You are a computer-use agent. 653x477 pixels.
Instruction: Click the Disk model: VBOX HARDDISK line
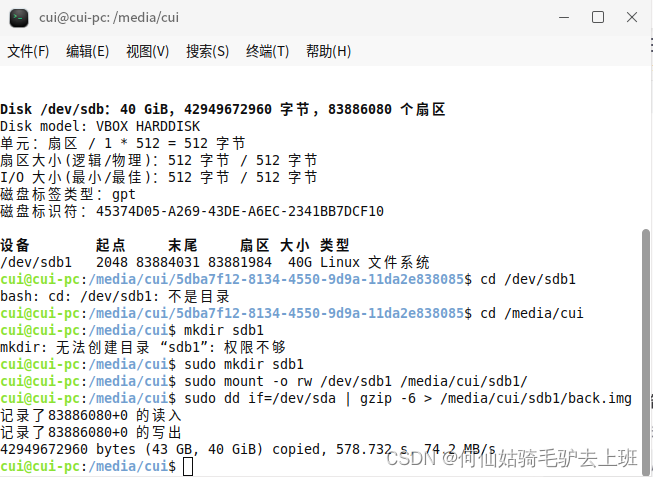100,126
